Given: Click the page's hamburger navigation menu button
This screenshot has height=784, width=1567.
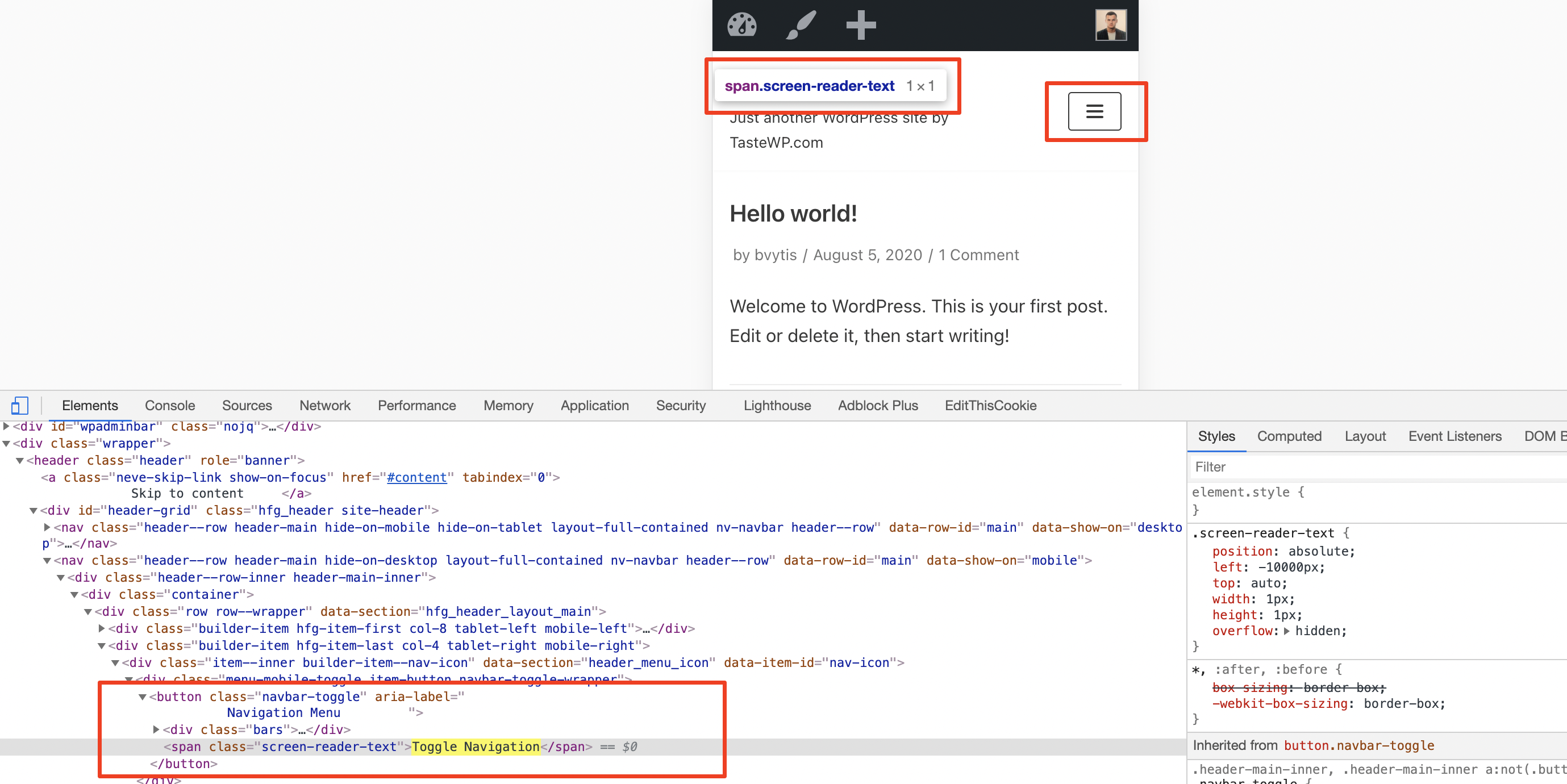Looking at the screenshot, I should 1094,111.
